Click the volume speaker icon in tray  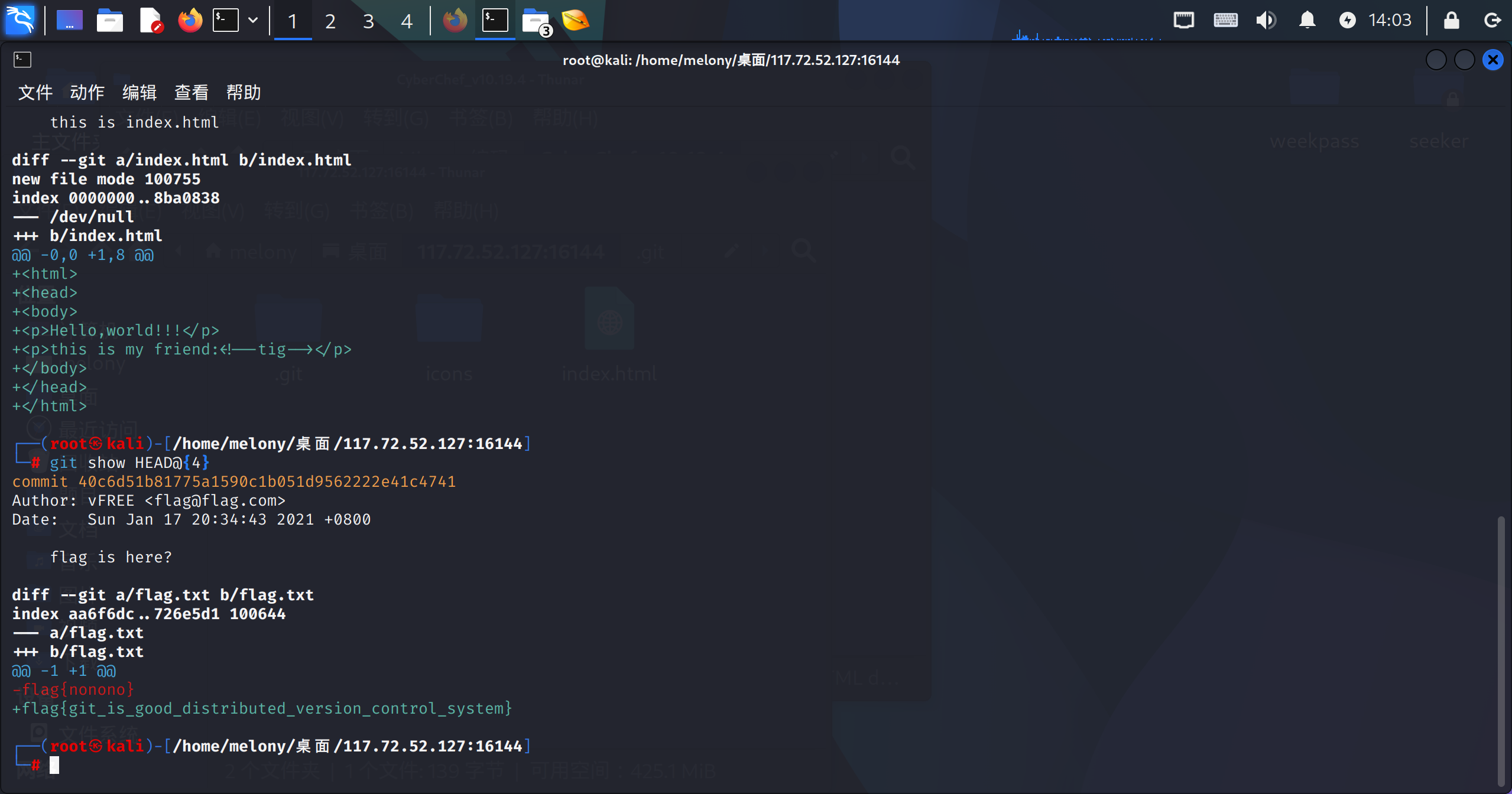1266,20
